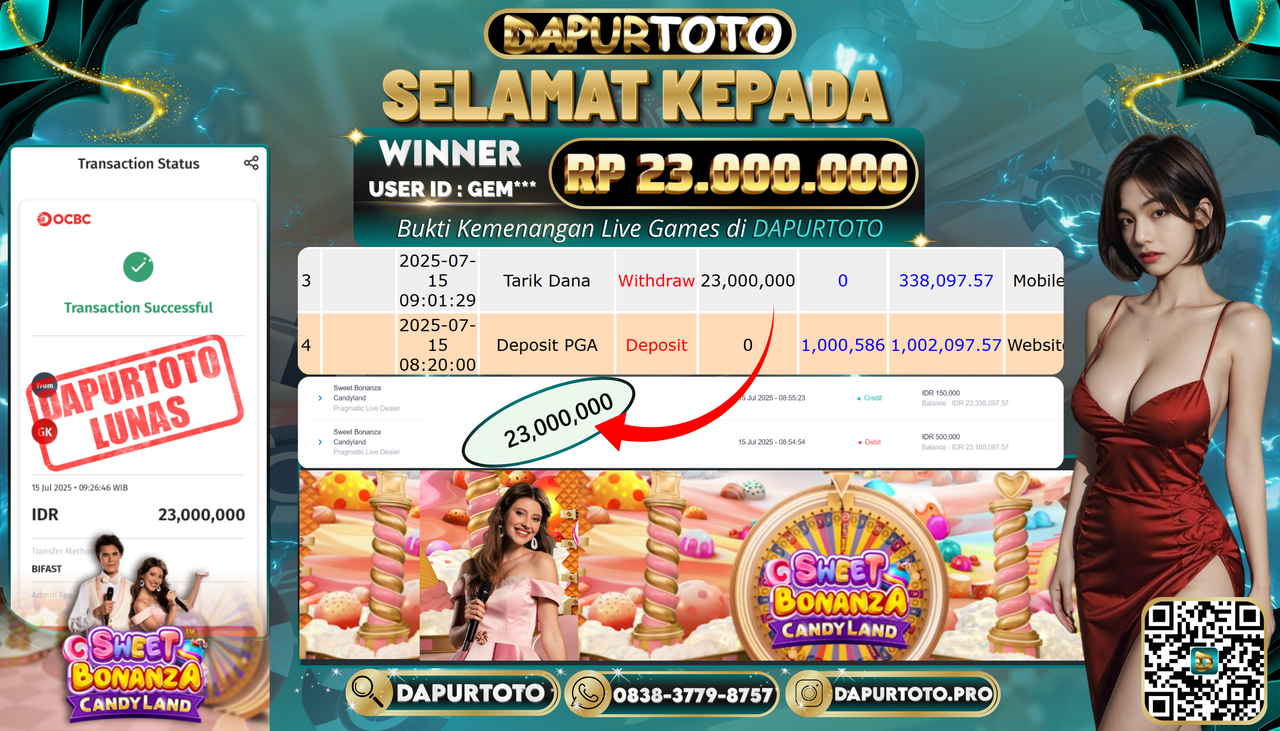Select the Tarik Dana transaction row
The height and width of the screenshot is (731, 1280).
point(680,280)
